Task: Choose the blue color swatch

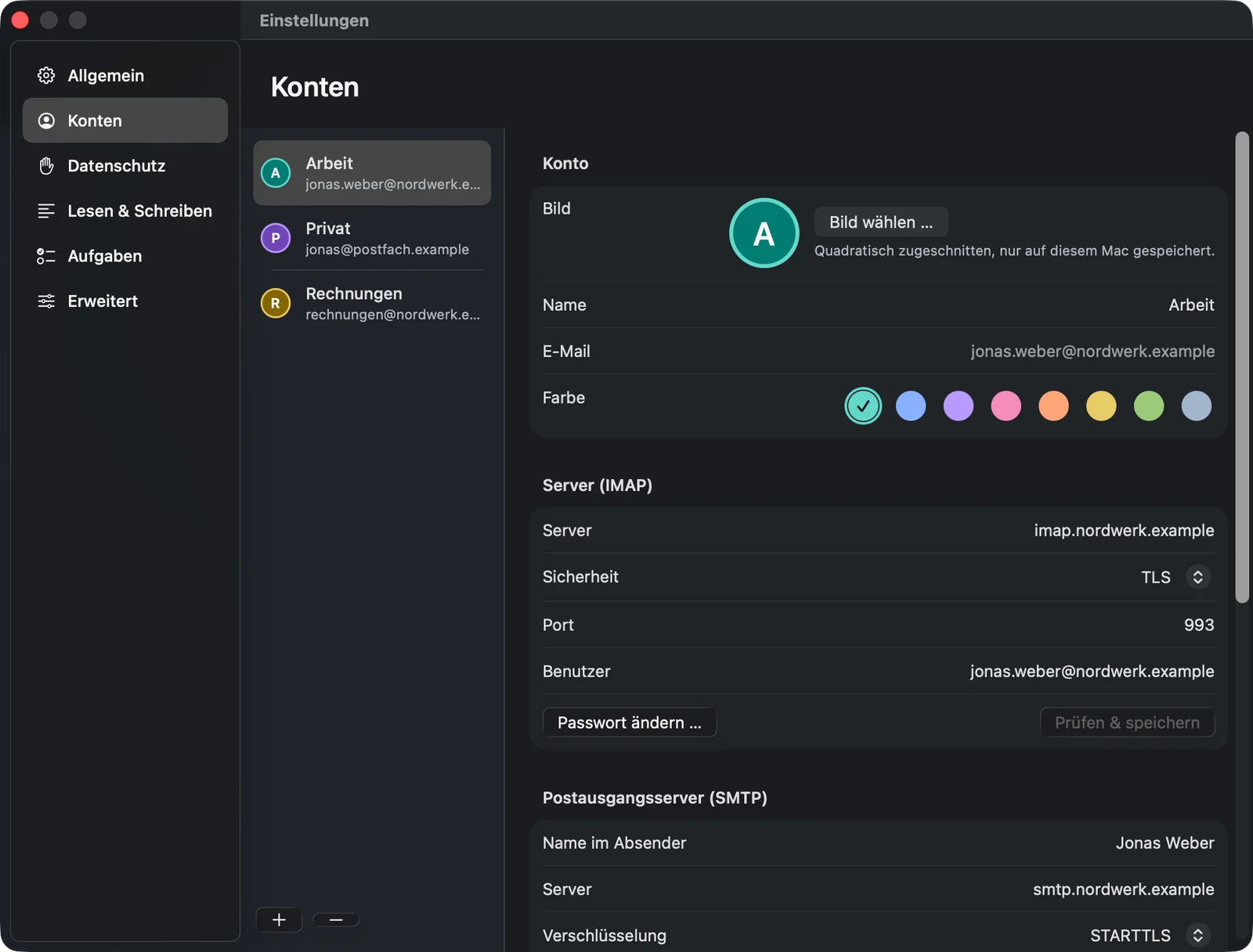Action: (911, 406)
